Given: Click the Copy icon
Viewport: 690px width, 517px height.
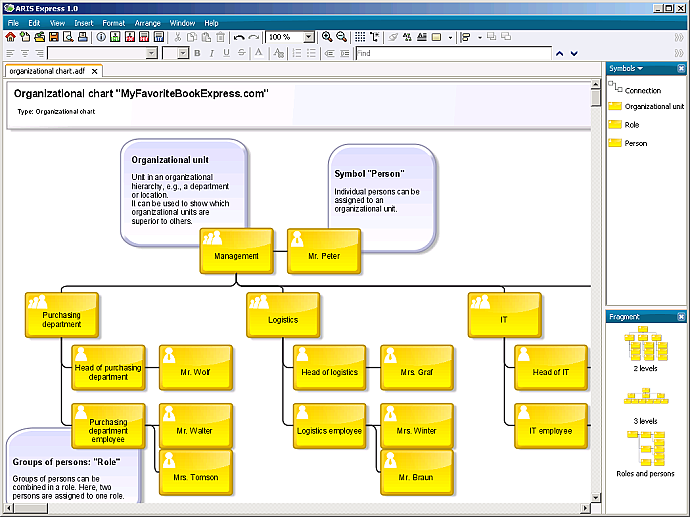Looking at the screenshot, I should click(192, 37).
